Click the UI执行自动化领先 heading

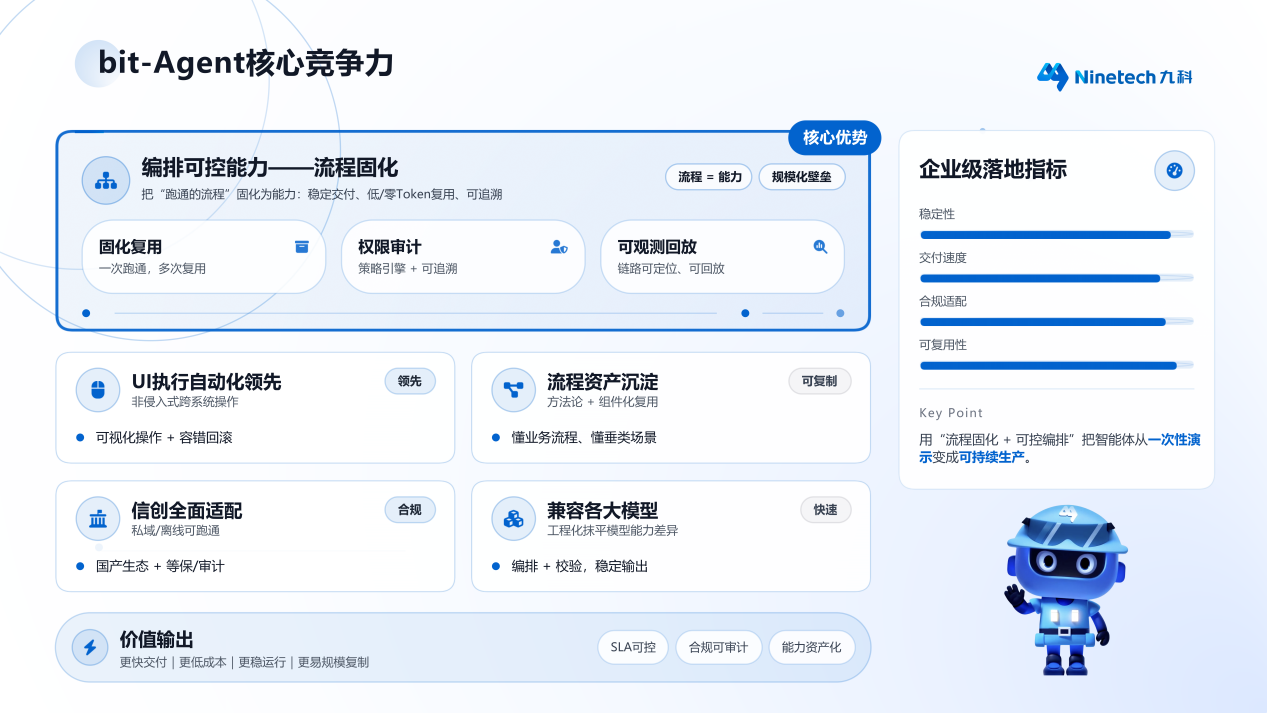click(207, 382)
